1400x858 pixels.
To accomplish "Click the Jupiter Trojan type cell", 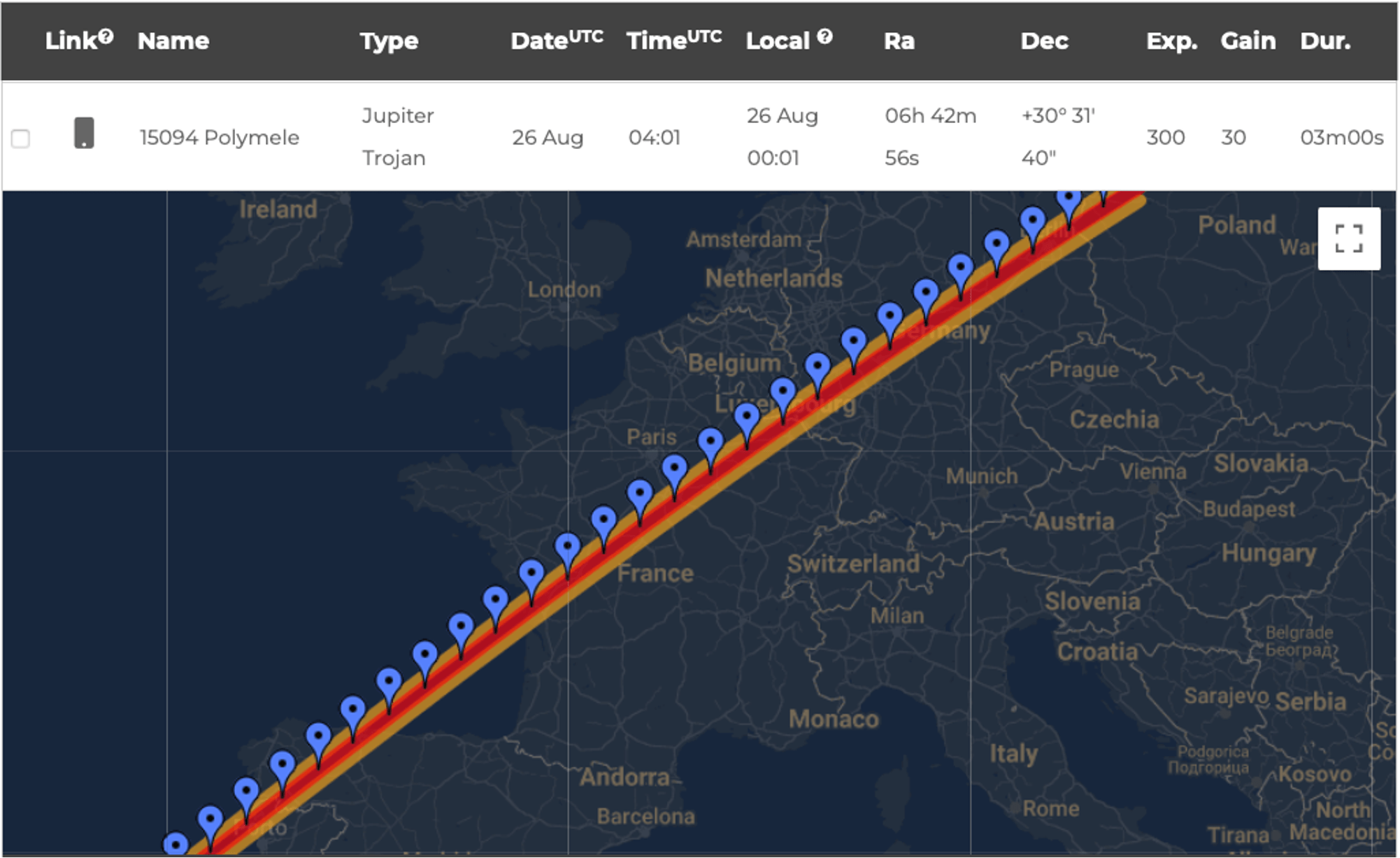I will click(x=397, y=136).
